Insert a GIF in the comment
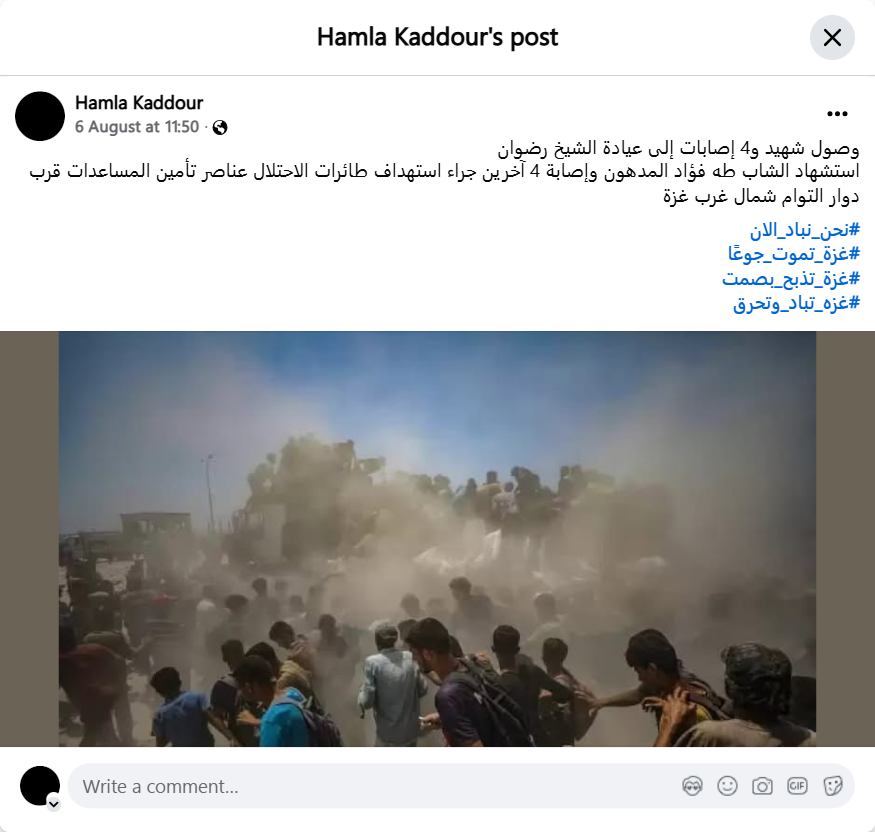Screen dimensions: 875x832 pos(797,786)
